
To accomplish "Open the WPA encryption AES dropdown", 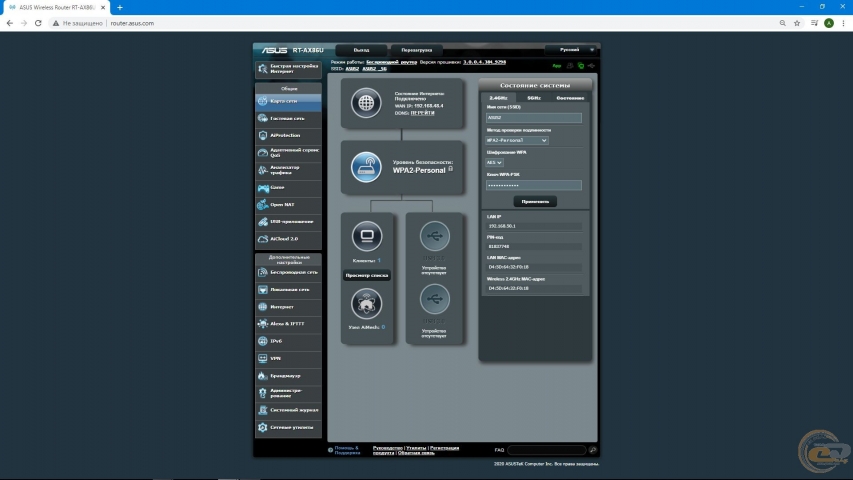I will (495, 163).
